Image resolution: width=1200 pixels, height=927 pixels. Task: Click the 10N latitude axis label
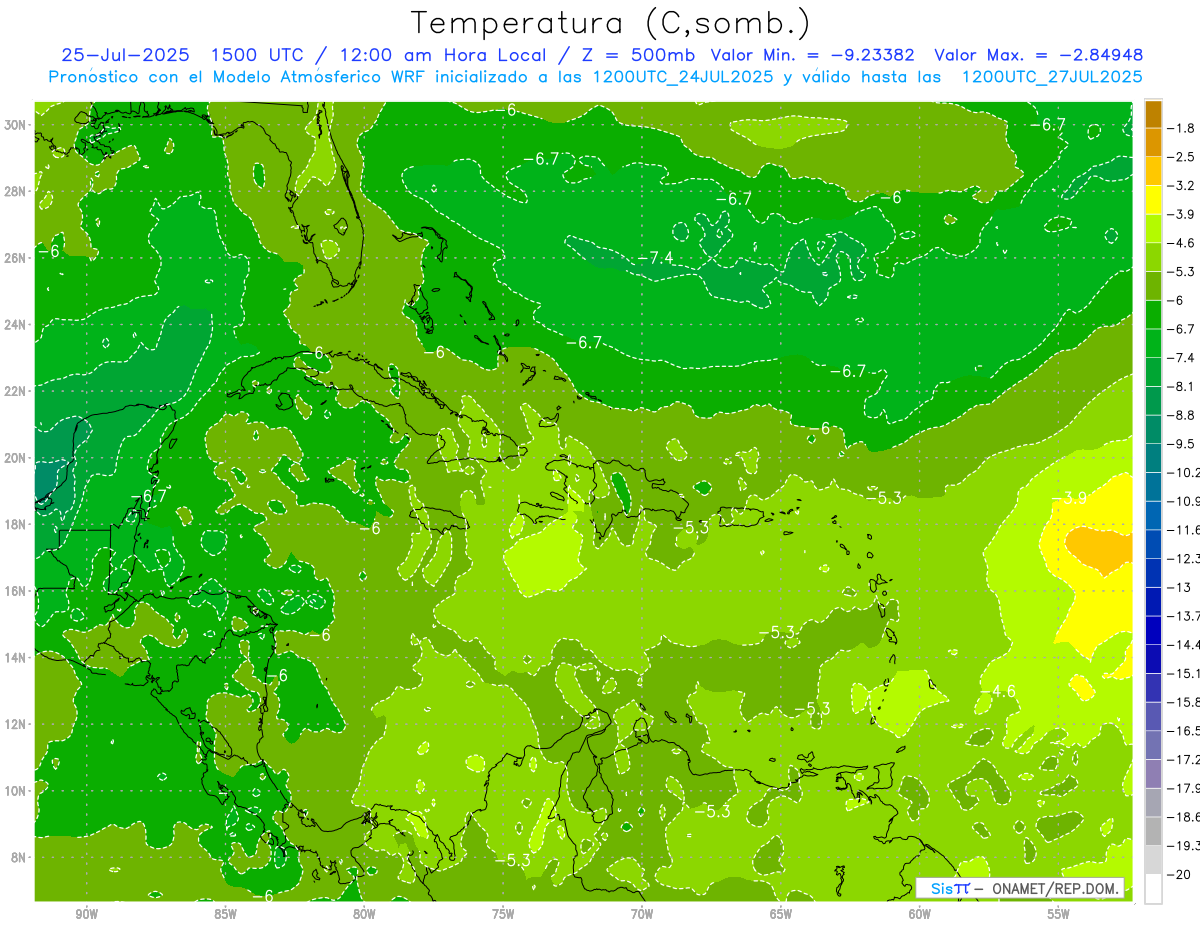coord(17,790)
